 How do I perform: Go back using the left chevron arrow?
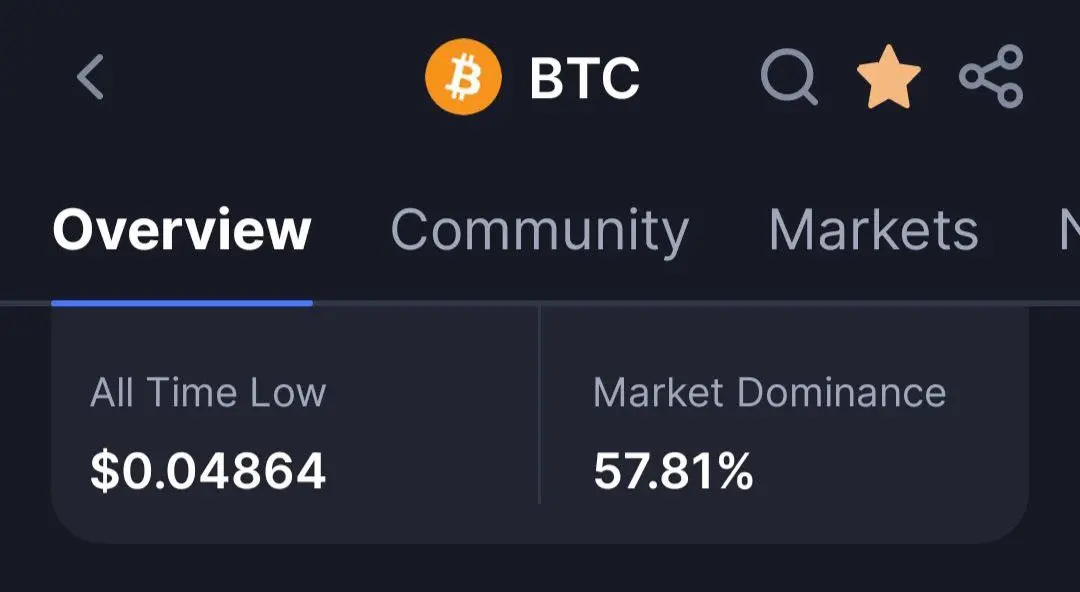pos(90,77)
